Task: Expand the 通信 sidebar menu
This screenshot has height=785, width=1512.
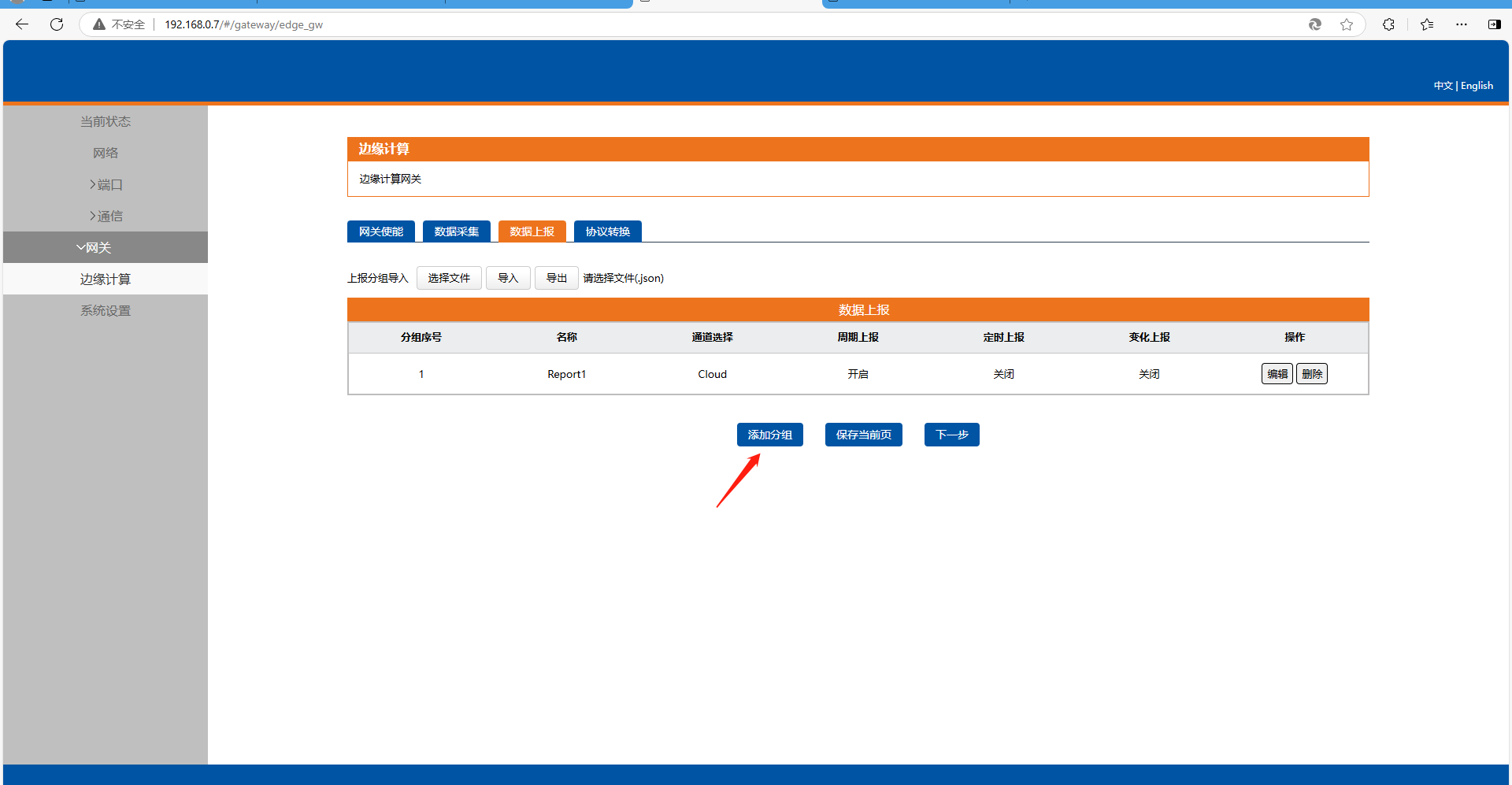Action: (106, 216)
